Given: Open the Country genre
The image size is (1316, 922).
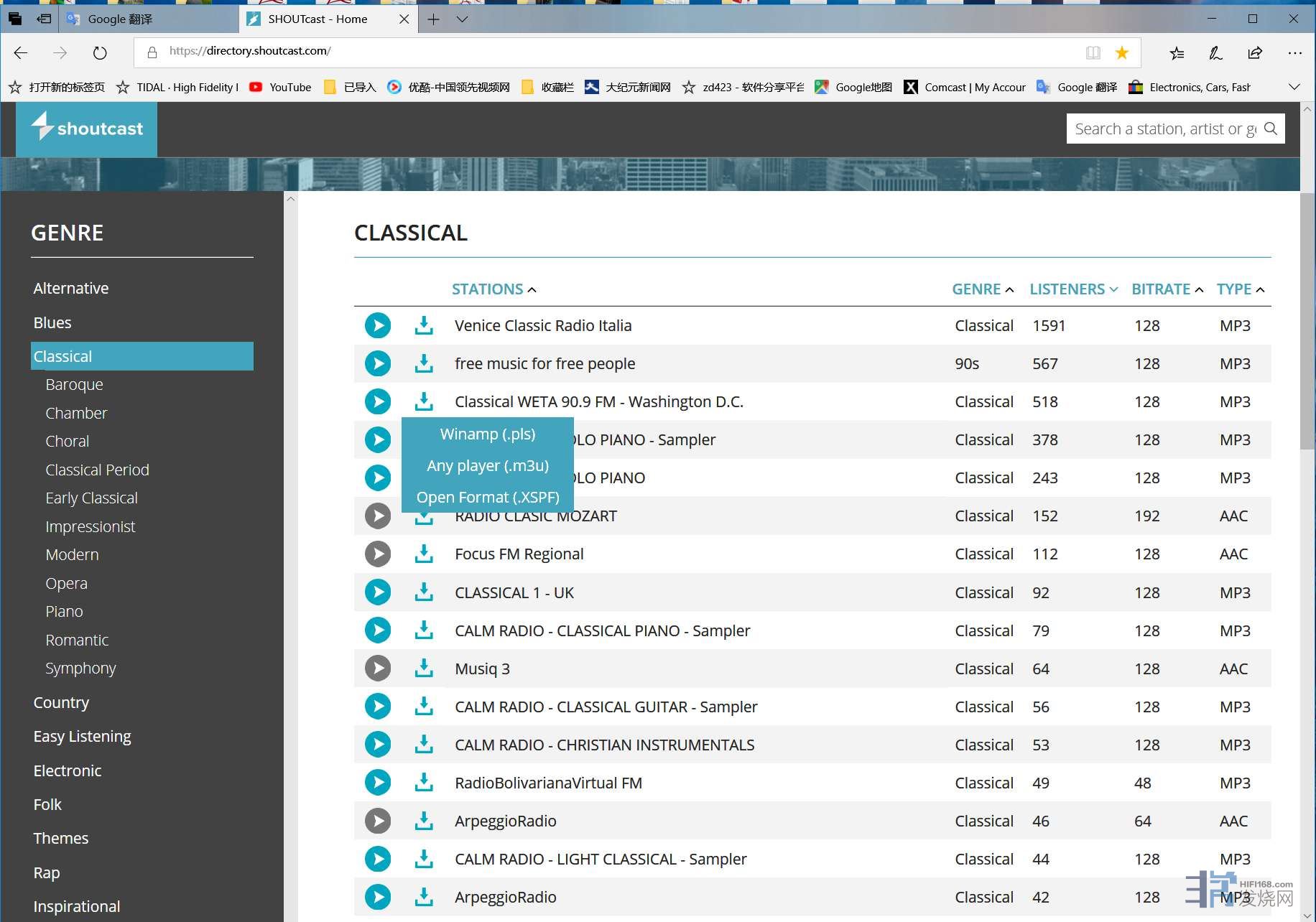Looking at the screenshot, I should point(61,702).
